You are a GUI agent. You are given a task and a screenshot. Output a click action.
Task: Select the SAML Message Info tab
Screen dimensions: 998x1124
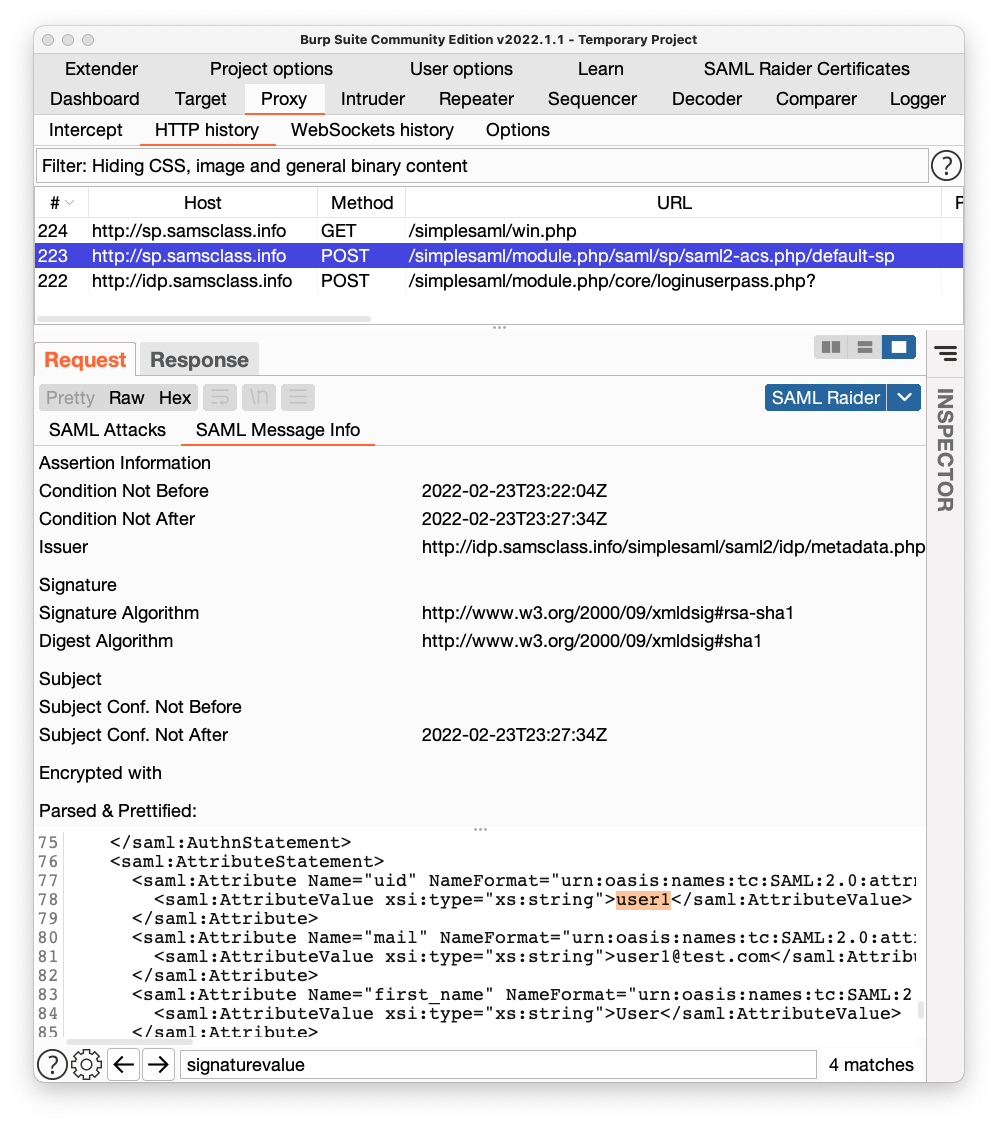(278, 429)
